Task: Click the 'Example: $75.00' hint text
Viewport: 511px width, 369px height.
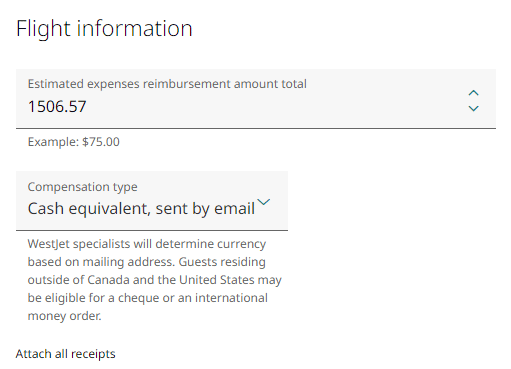Action: (x=73, y=142)
